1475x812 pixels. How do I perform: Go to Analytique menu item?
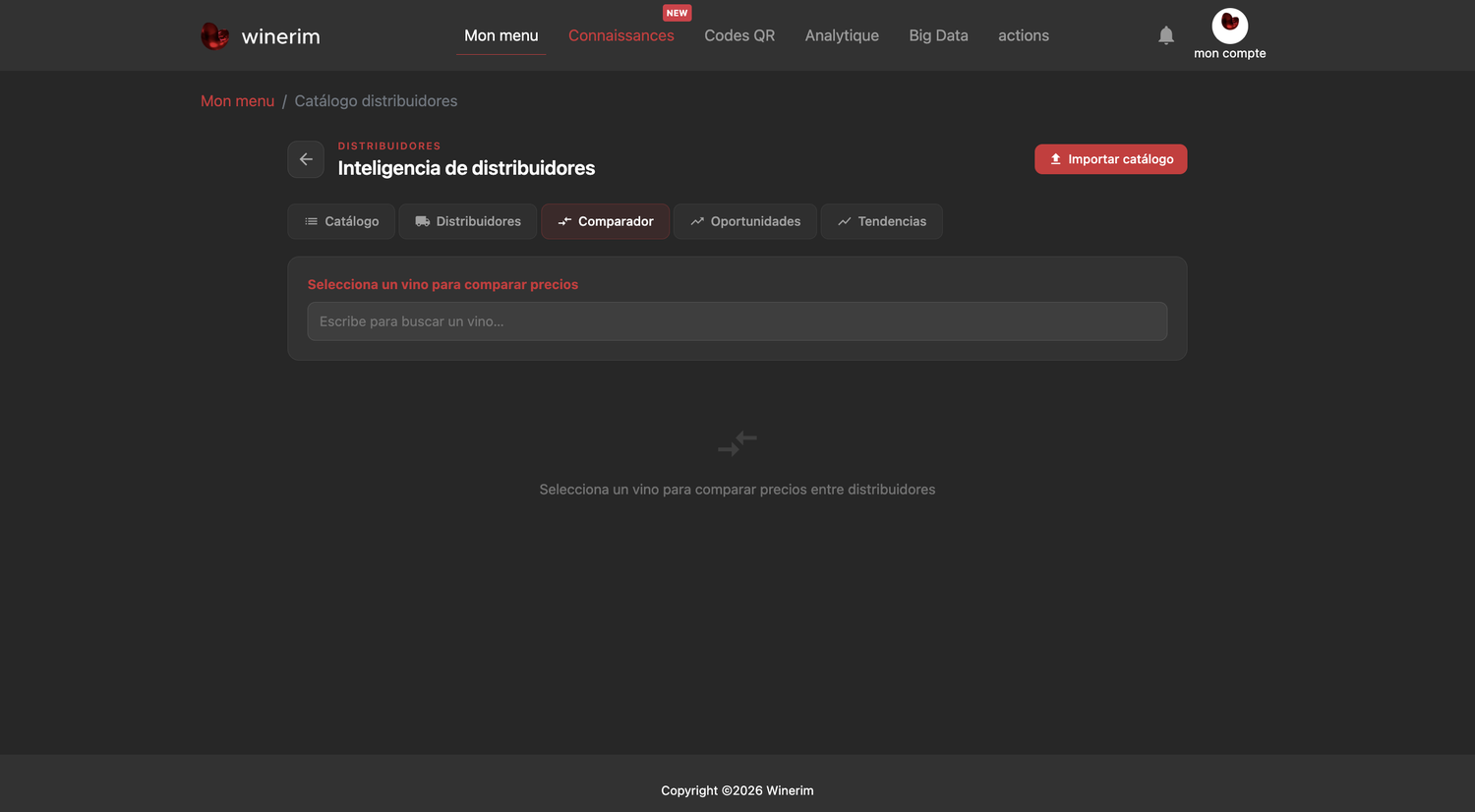pyautogui.click(x=842, y=35)
